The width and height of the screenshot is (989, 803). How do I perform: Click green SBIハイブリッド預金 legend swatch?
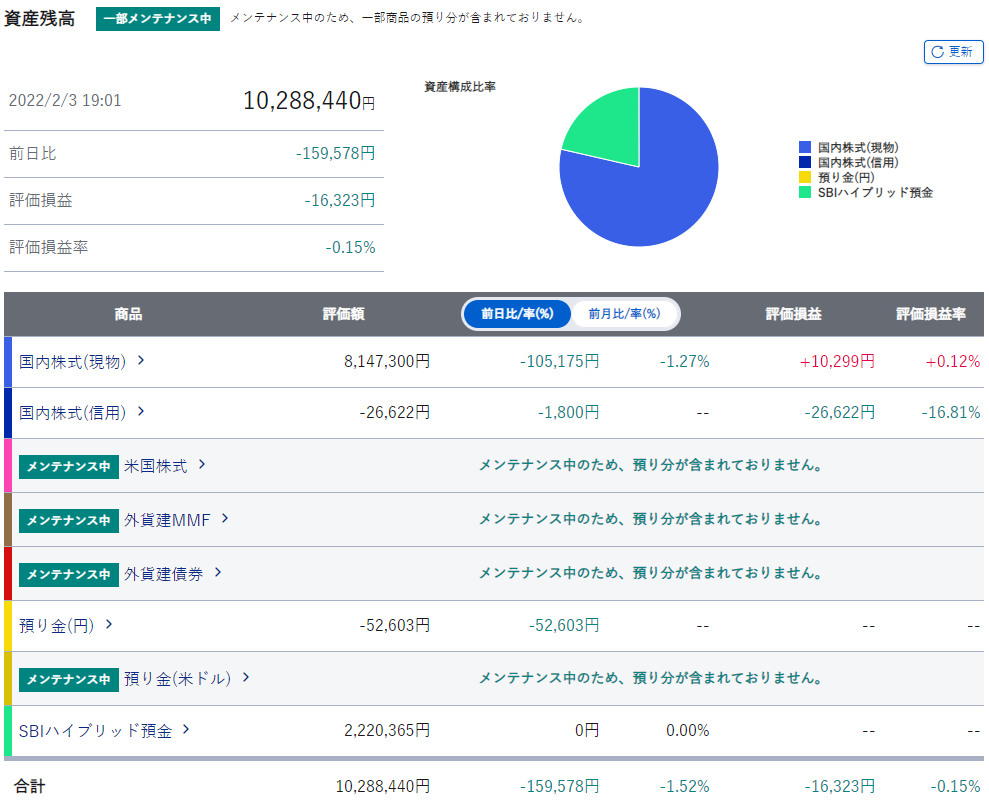[x=805, y=192]
